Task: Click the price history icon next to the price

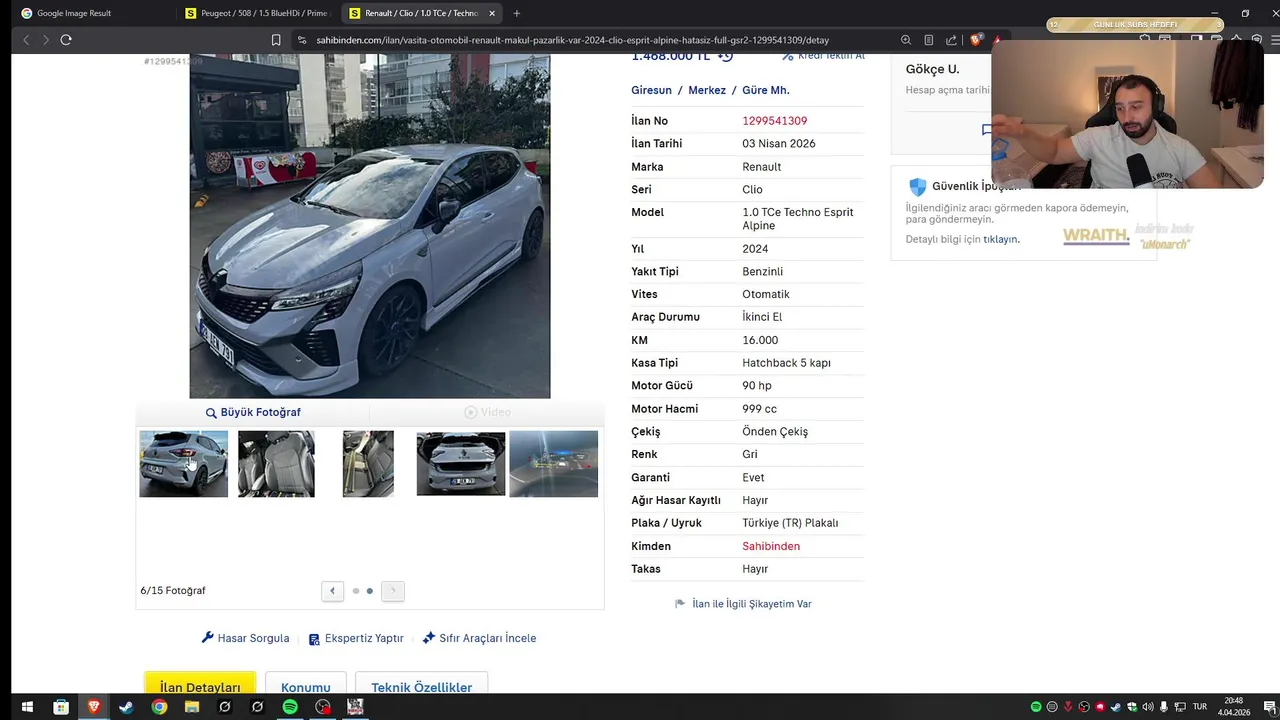Action: pos(726,57)
